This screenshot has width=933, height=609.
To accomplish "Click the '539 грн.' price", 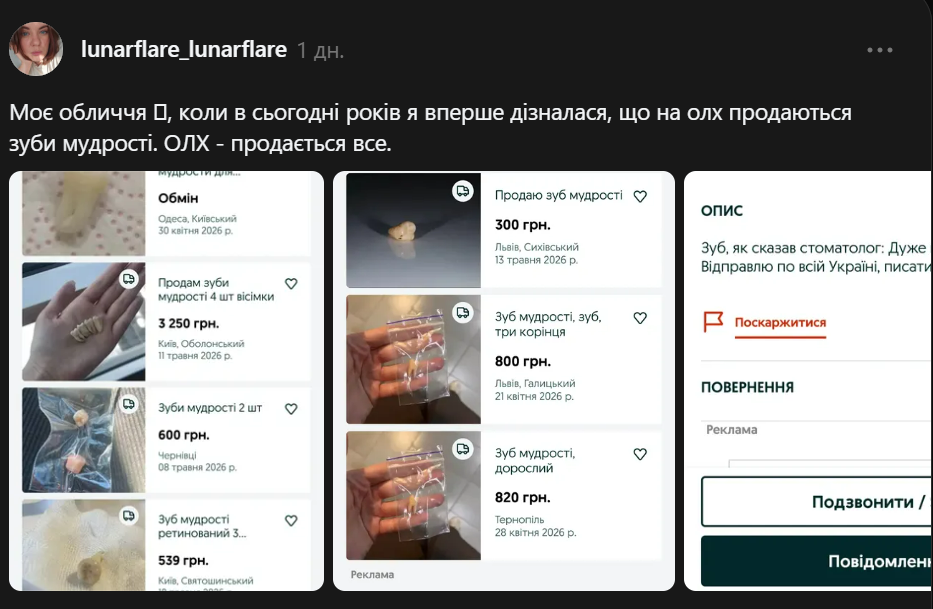I will [183, 560].
